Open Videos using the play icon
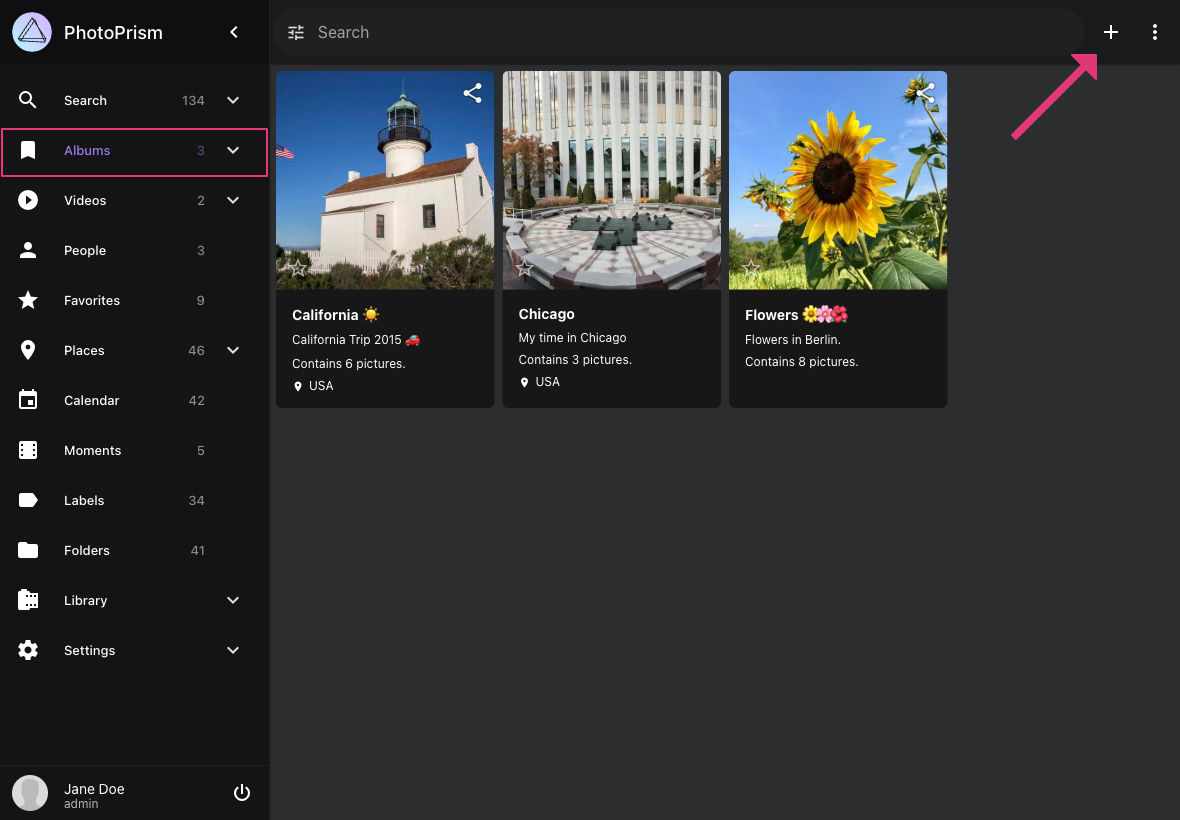 coord(28,200)
